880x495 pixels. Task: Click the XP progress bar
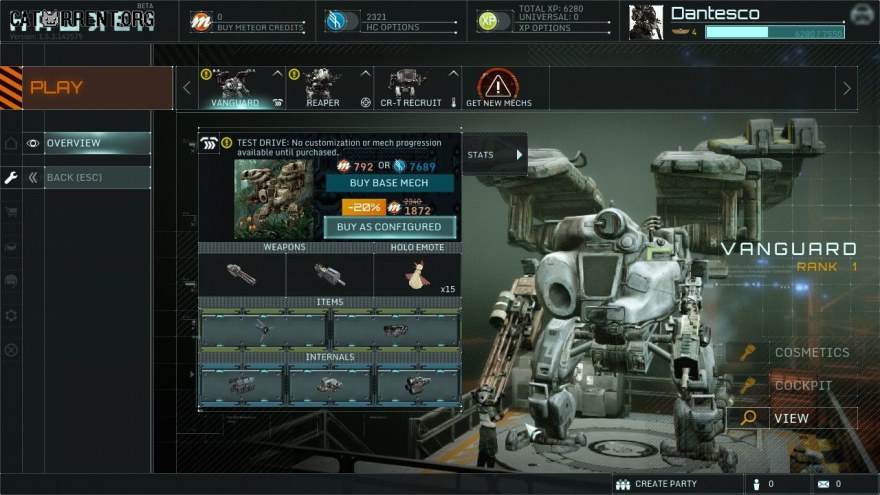[774, 33]
